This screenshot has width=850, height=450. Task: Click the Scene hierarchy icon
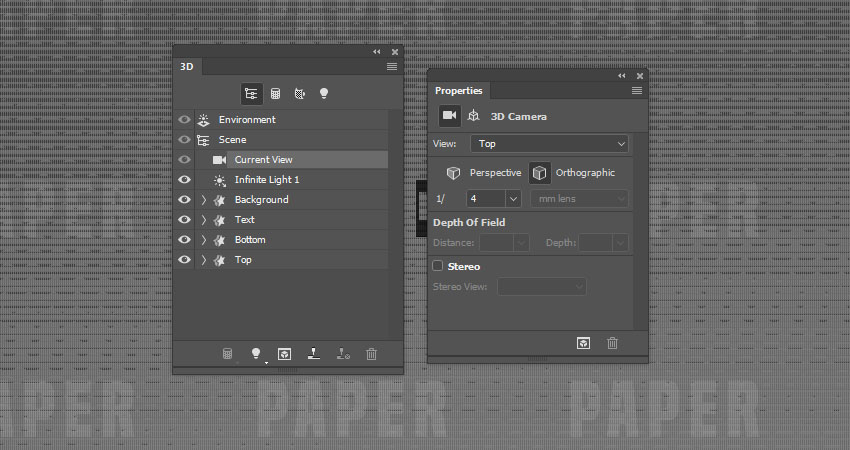[x=203, y=140]
